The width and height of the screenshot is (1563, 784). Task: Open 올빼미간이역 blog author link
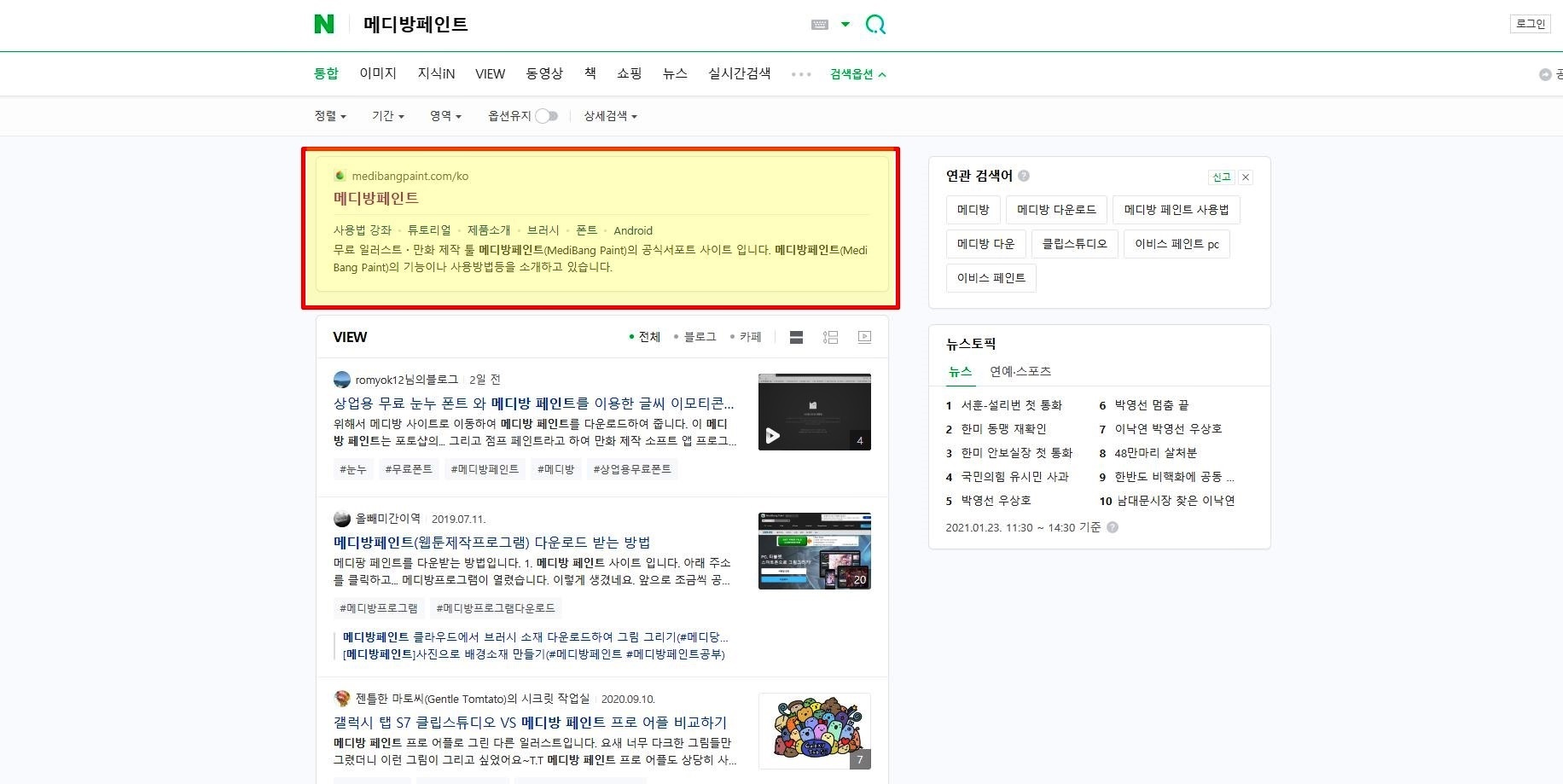pos(387,519)
